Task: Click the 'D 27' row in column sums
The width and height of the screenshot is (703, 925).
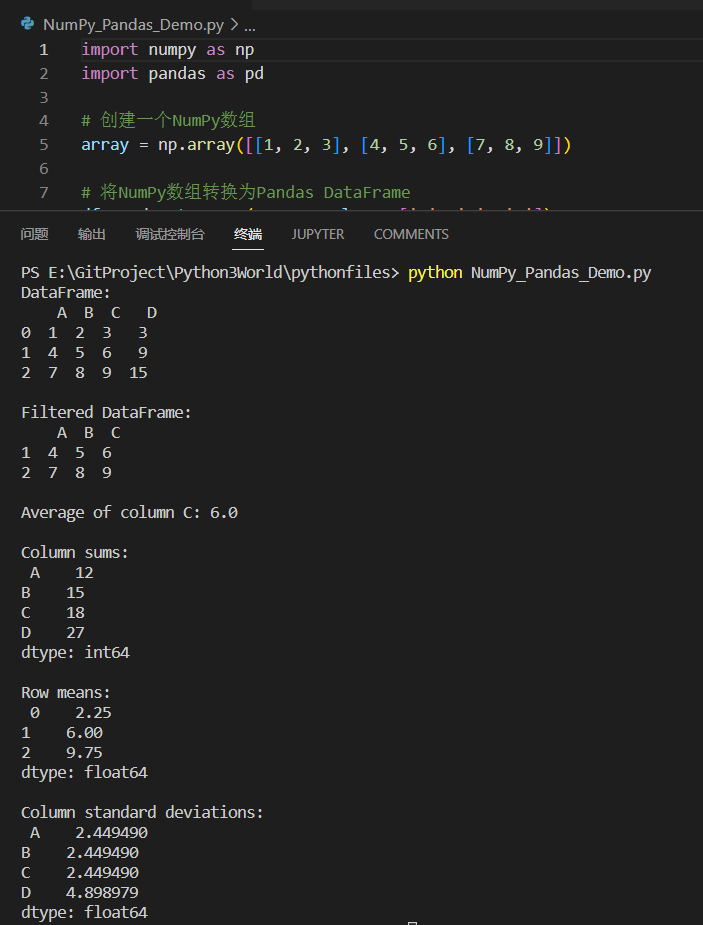Action: (x=52, y=632)
